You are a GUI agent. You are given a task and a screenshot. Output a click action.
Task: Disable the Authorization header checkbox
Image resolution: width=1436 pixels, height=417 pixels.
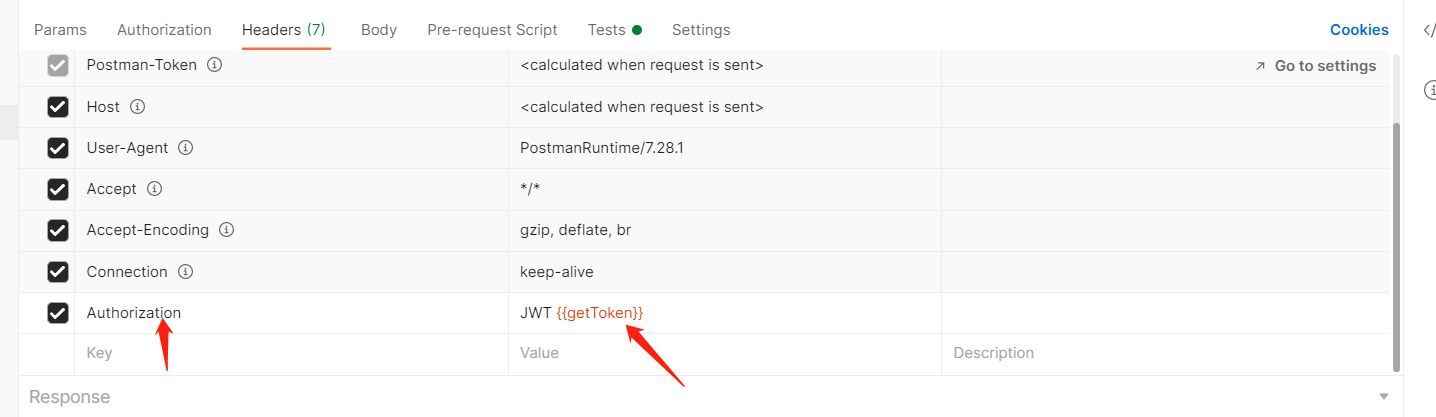point(58,313)
